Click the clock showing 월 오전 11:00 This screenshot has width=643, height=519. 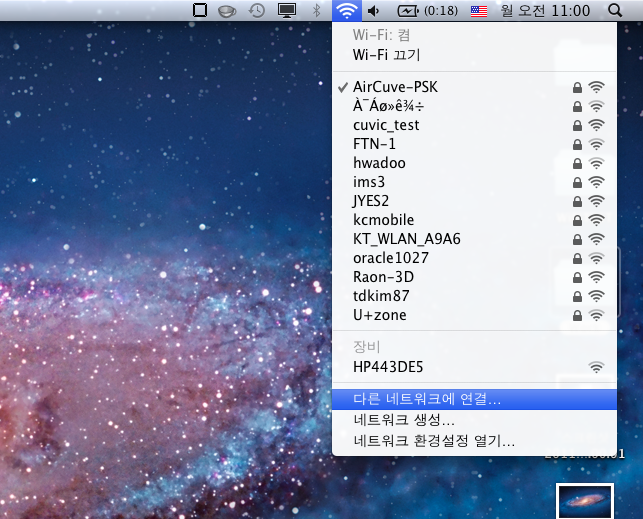click(543, 11)
